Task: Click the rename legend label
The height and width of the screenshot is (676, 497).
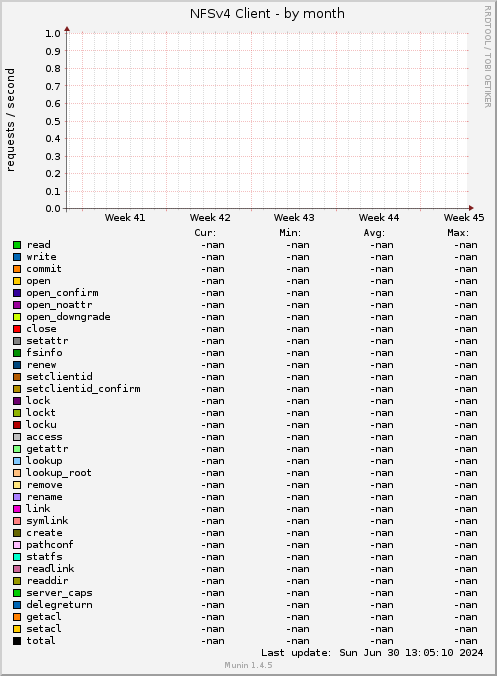Action: coord(44,497)
